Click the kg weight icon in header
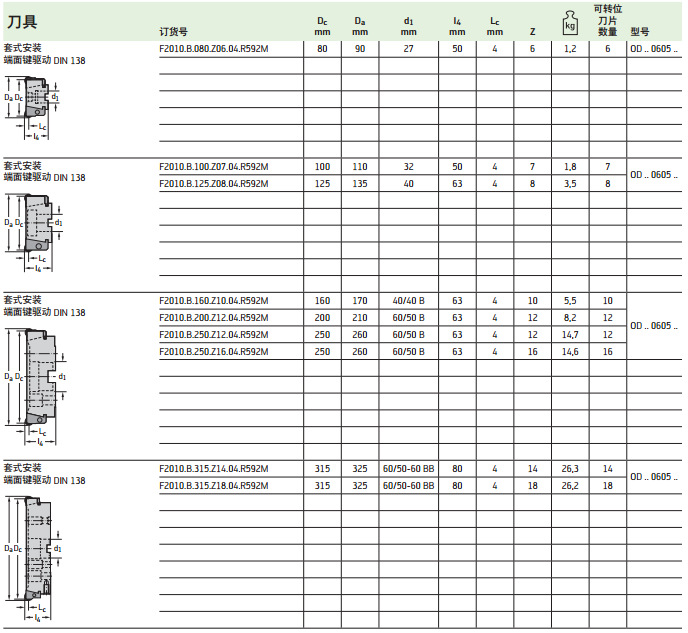The height and width of the screenshot is (633, 688). (x=570, y=22)
